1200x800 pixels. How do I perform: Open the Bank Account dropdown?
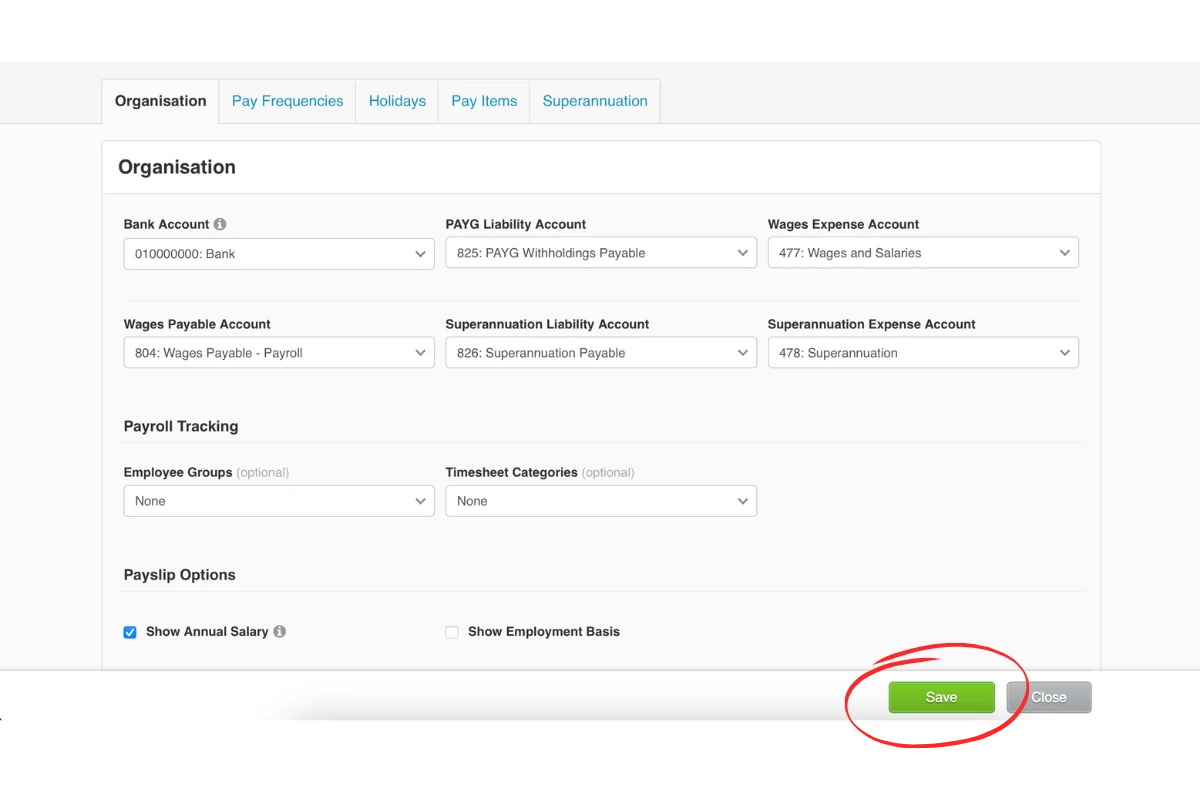point(279,254)
